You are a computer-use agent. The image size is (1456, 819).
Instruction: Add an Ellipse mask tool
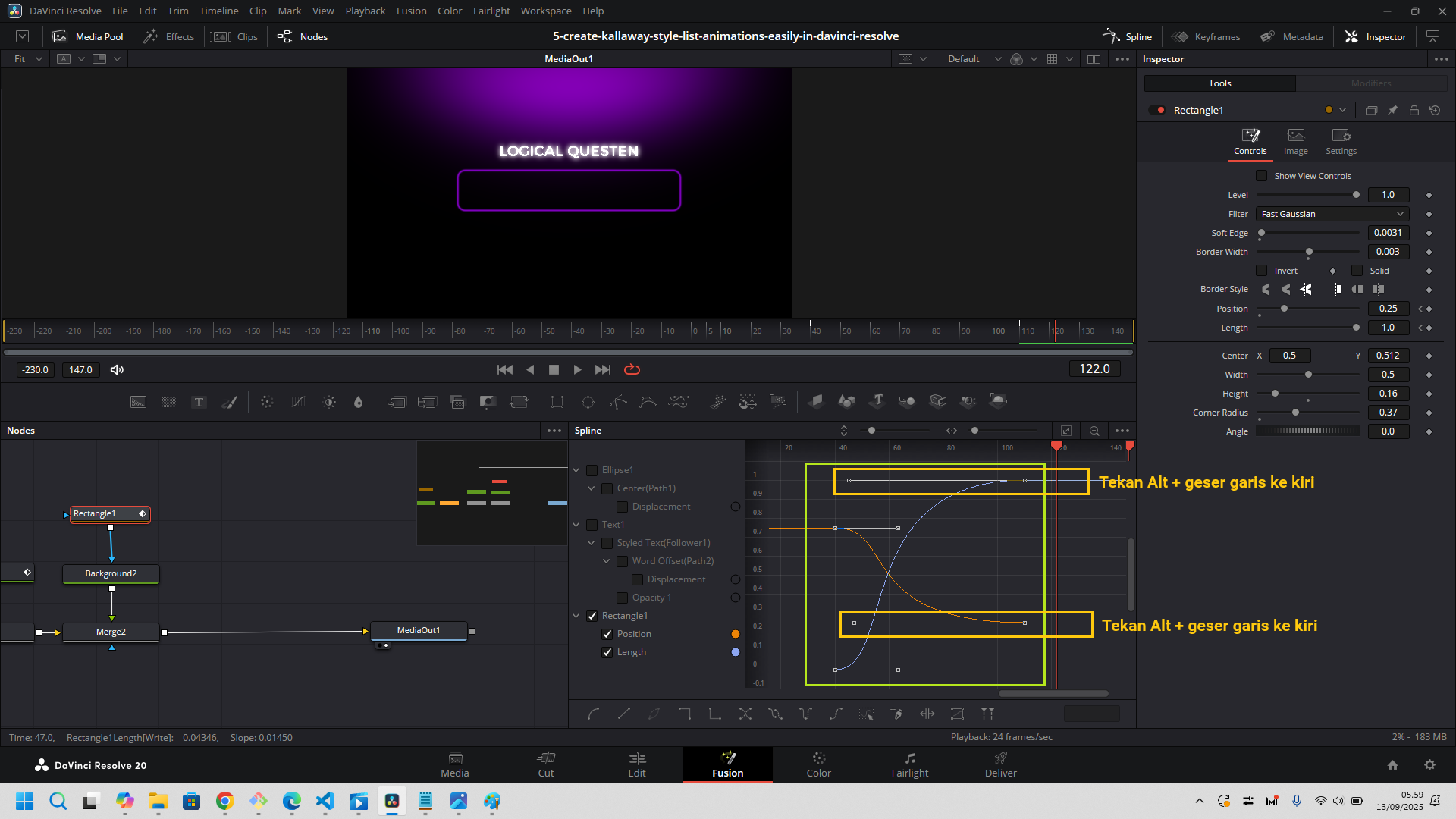pyautogui.click(x=588, y=402)
